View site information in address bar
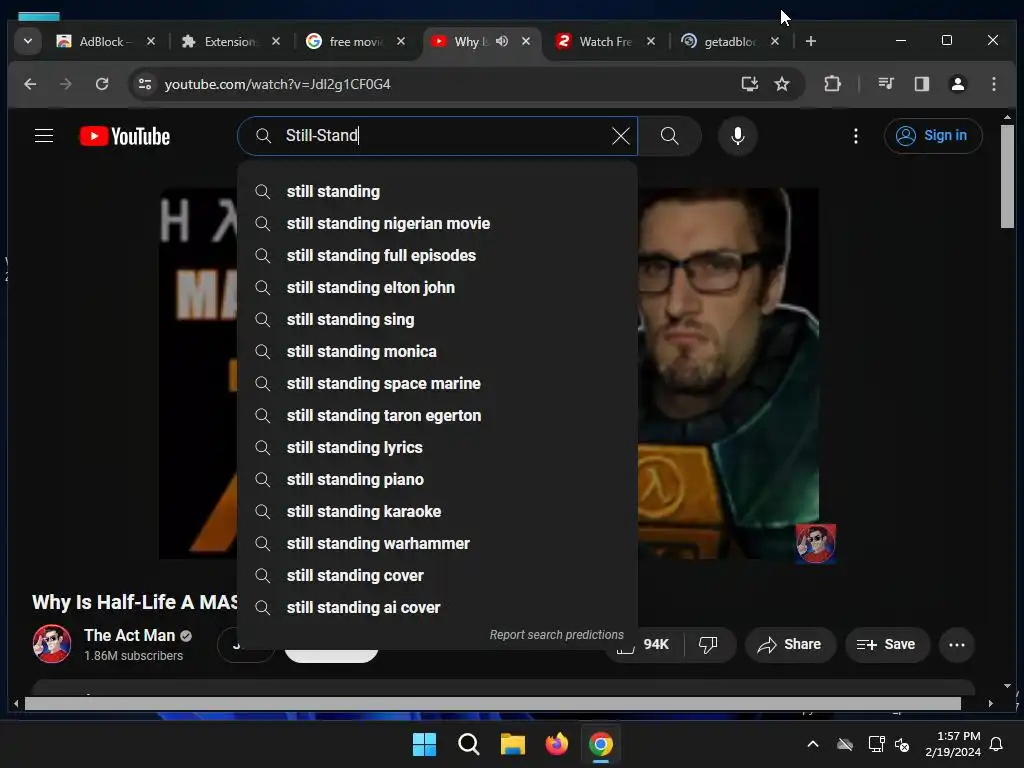The width and height of the screenshot is (1024, 768). pyautogui.click(x=145, y=84)
